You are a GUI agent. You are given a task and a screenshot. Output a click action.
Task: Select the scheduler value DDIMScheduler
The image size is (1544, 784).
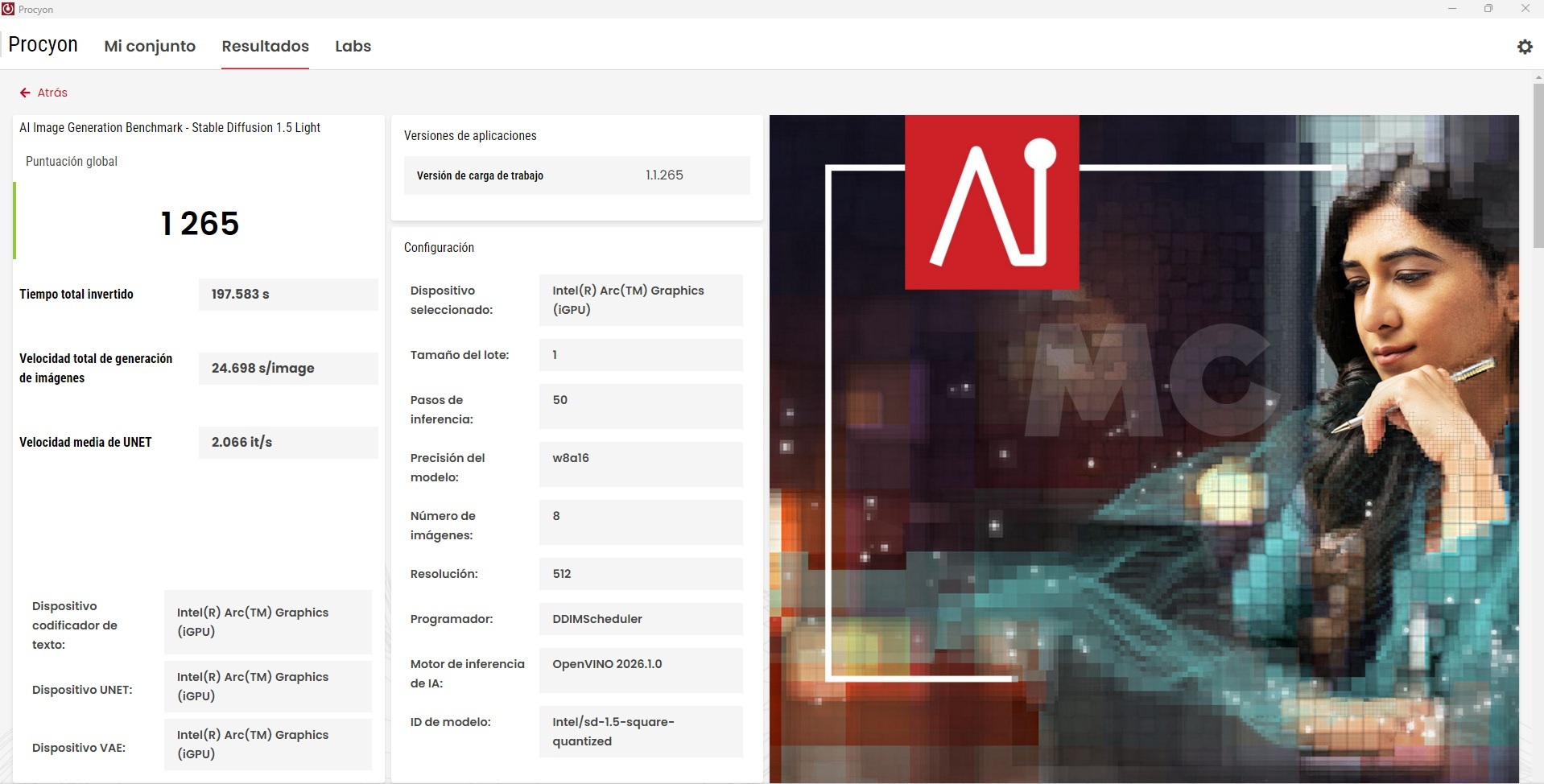click(x=641, y=619)
